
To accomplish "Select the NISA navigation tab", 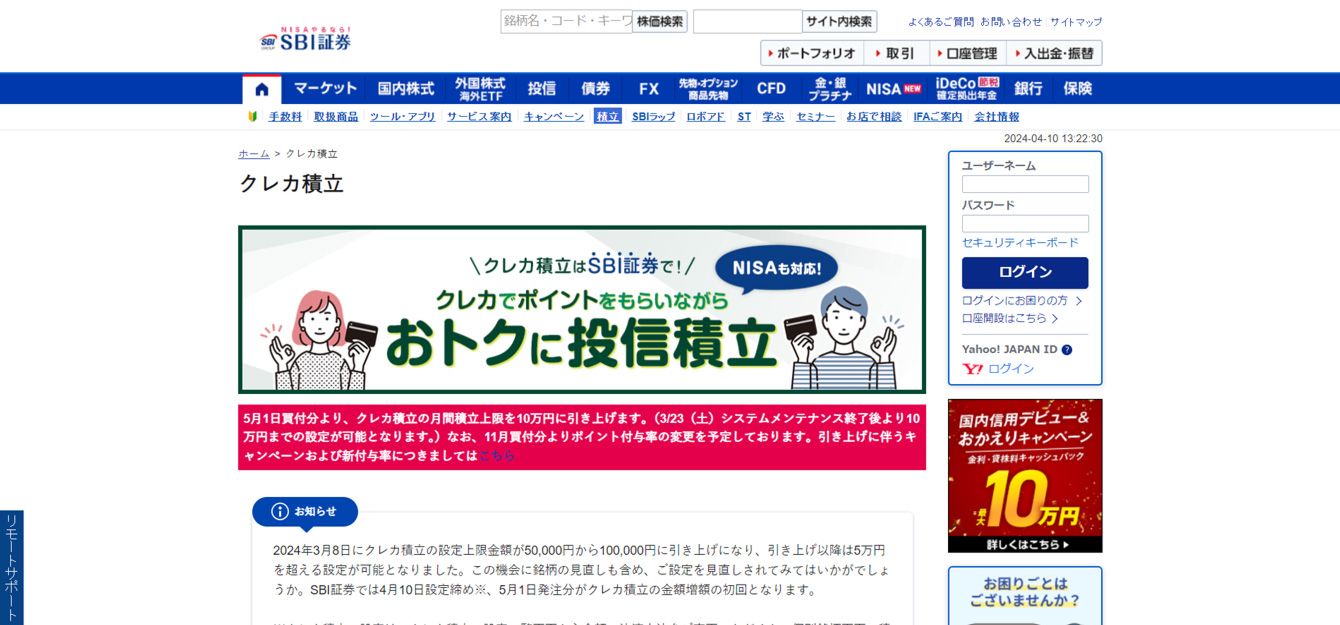I will tap(893, 88).
